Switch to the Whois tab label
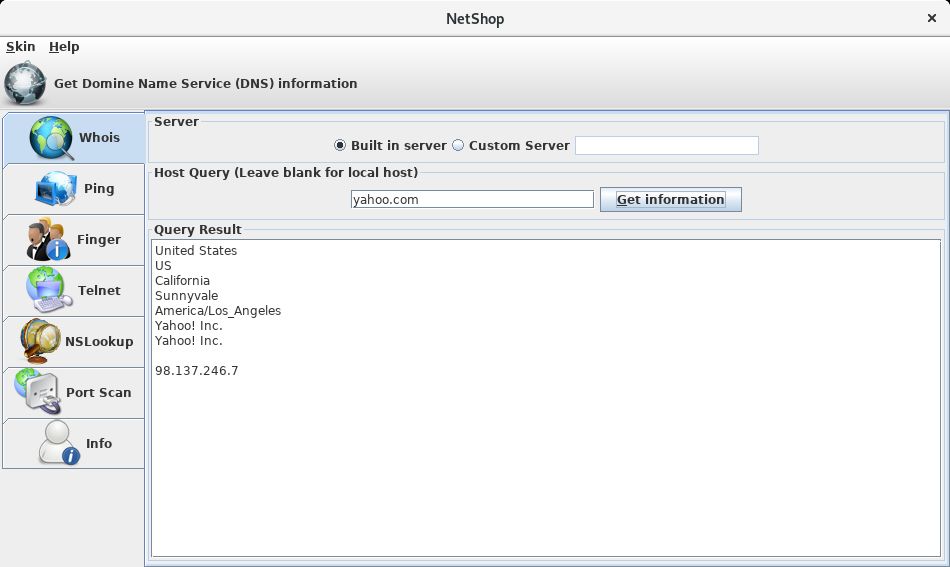Viewport: 950px width, 567px height. [x=99, y=138]
